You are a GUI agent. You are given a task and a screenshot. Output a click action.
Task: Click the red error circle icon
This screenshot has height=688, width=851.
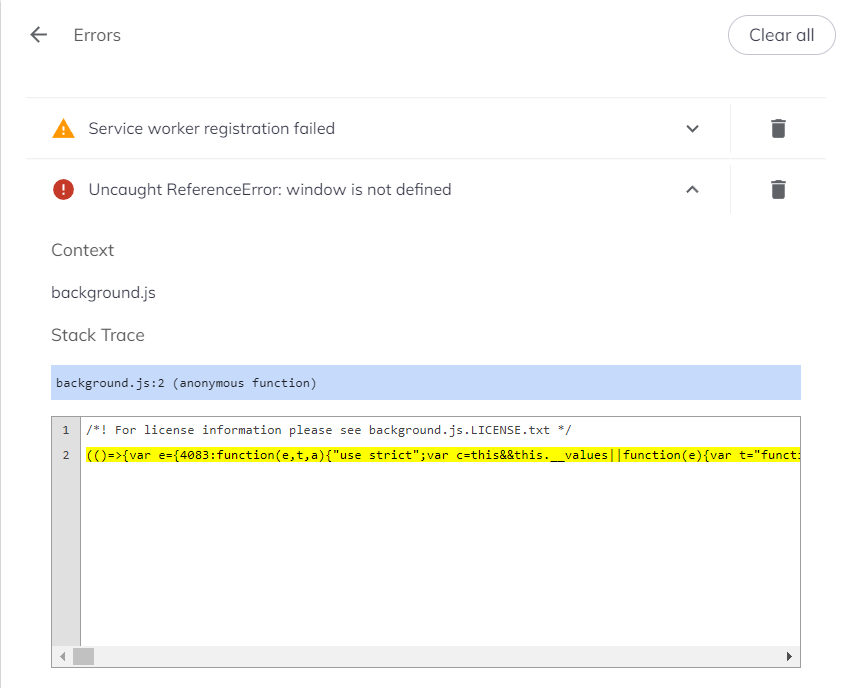coord(63,189)
